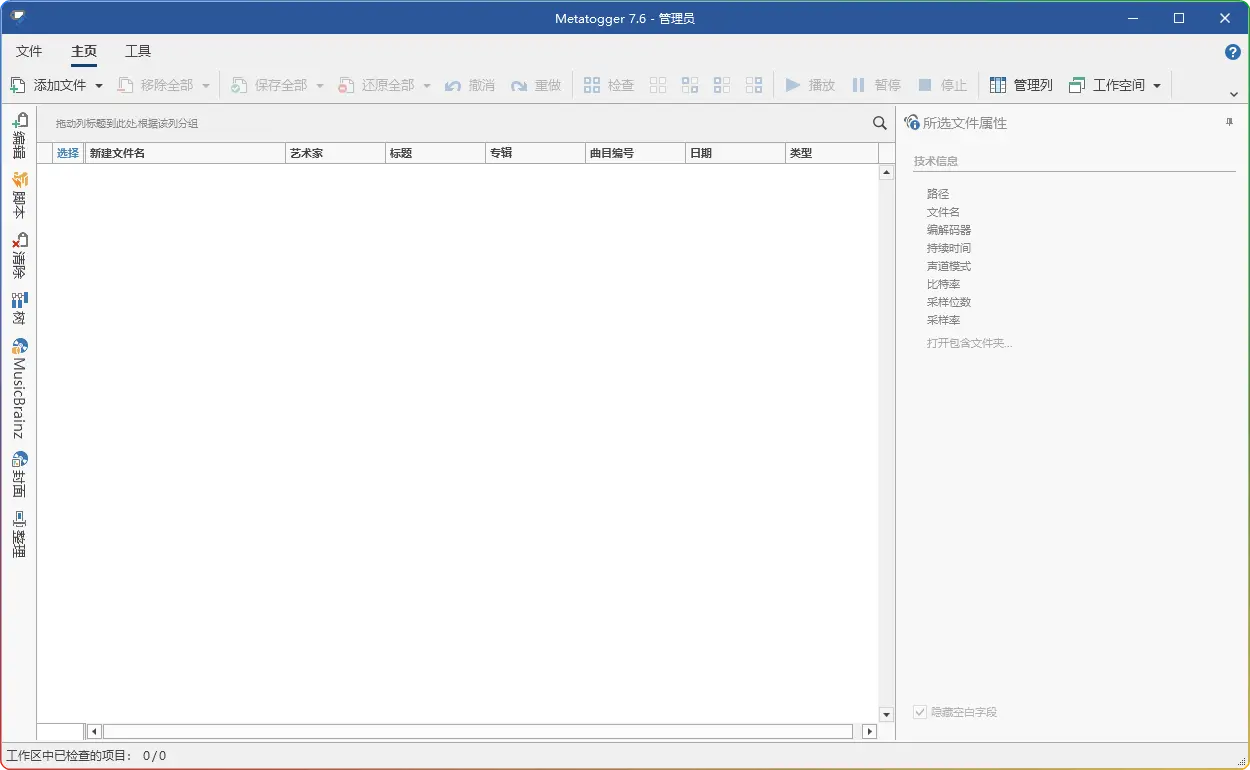
Task: Open the 文件 menu
Action: [29, 51]
